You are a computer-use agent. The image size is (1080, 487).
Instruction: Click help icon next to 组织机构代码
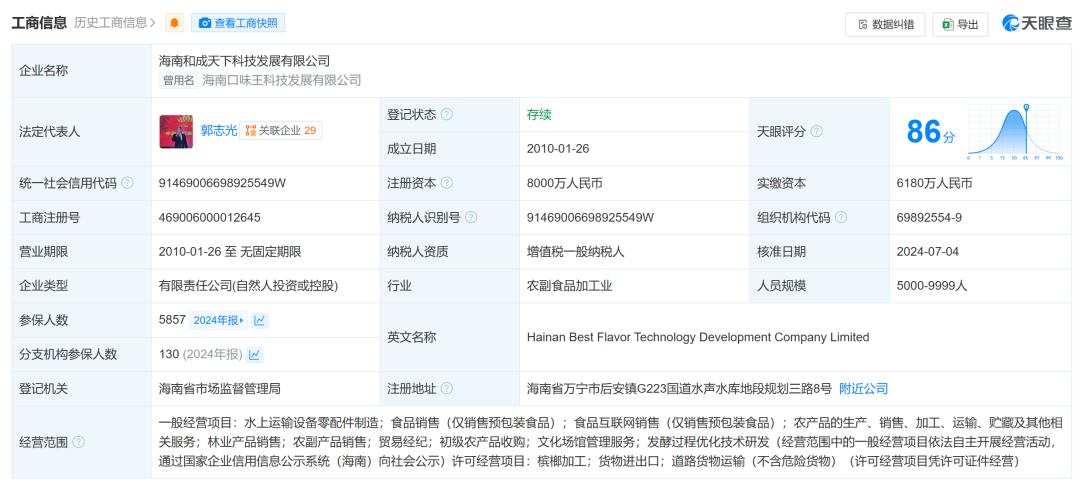pyautogui.click(x=841, y=218)
